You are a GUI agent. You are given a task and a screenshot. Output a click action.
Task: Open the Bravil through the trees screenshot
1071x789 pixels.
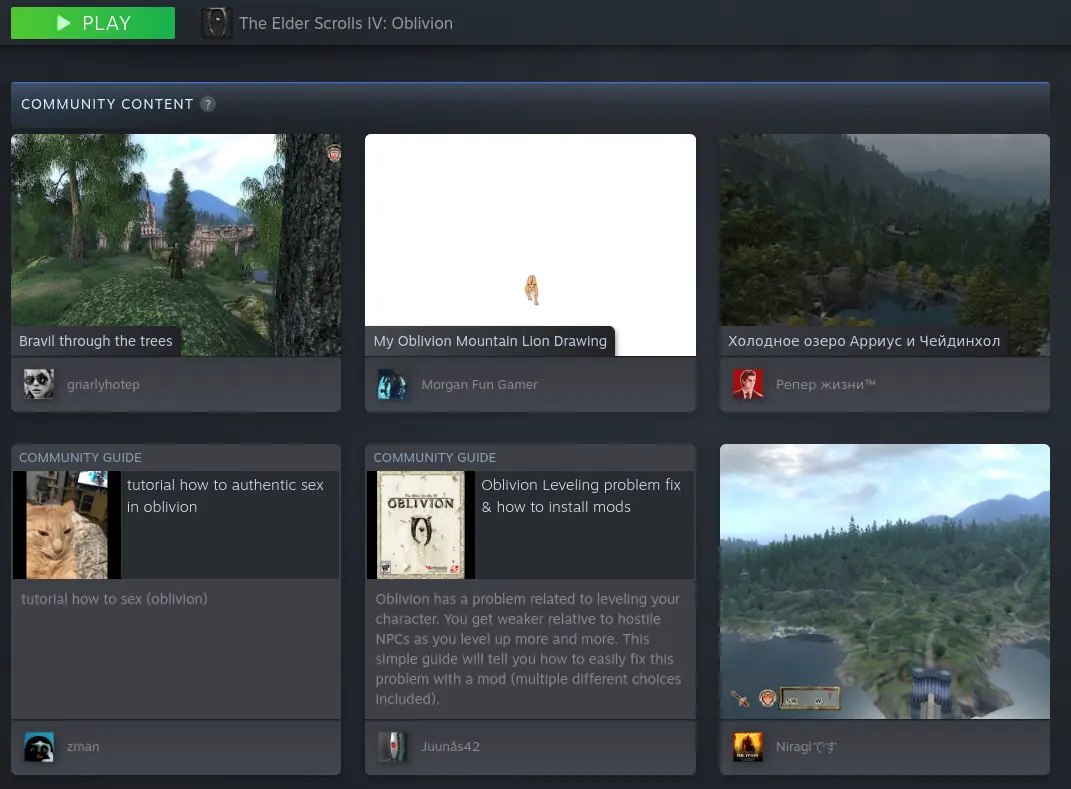click(x=176, y=245)
